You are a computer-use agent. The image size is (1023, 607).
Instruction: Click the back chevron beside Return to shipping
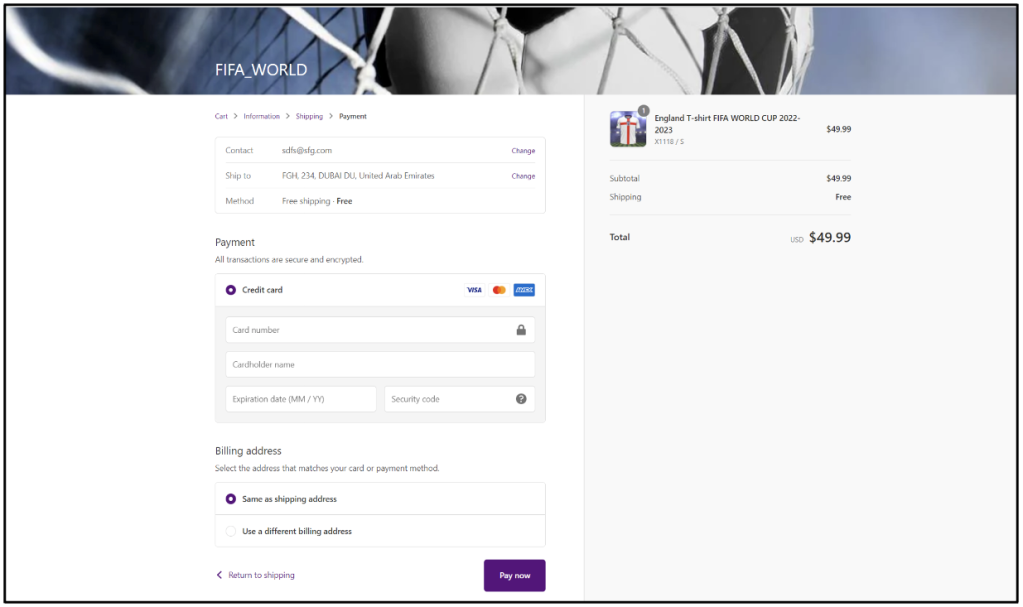point(220,575)
